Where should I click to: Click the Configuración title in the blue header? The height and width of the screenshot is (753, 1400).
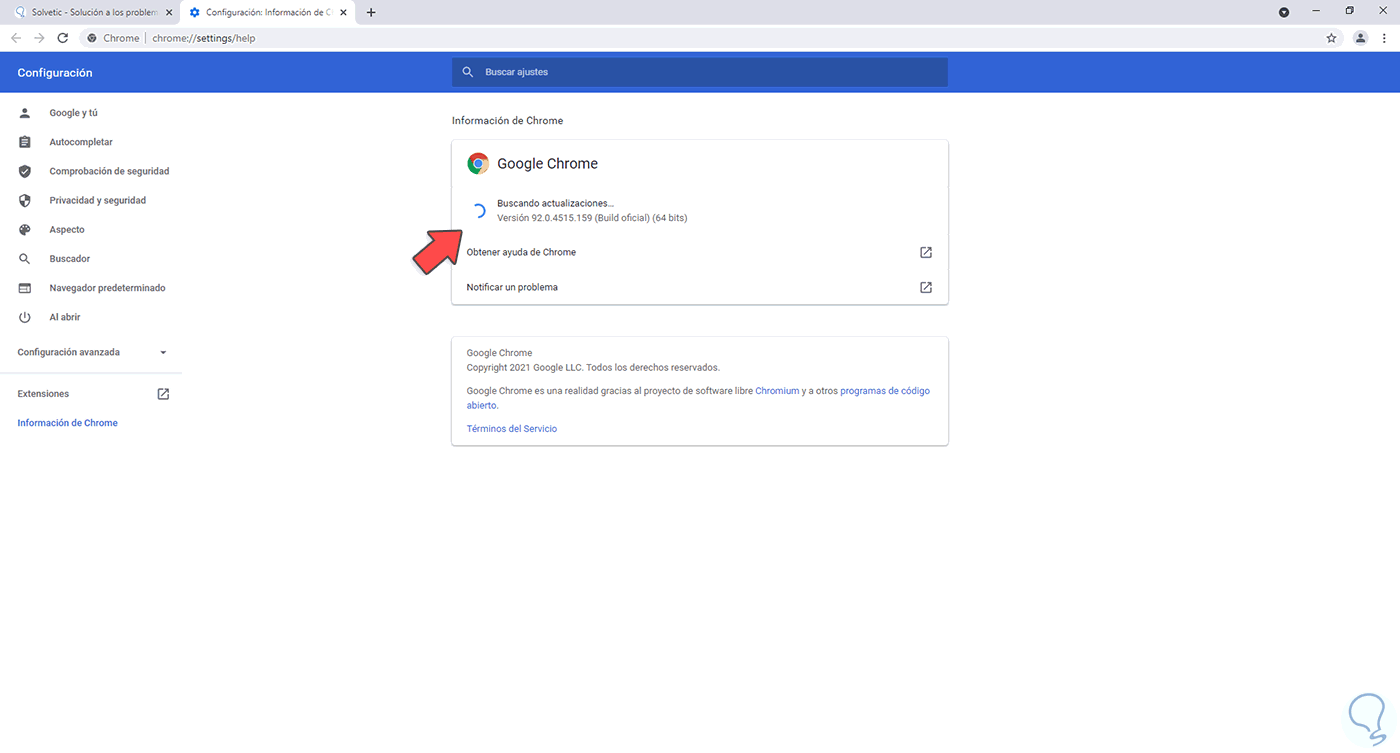click(x=55, y=73)
